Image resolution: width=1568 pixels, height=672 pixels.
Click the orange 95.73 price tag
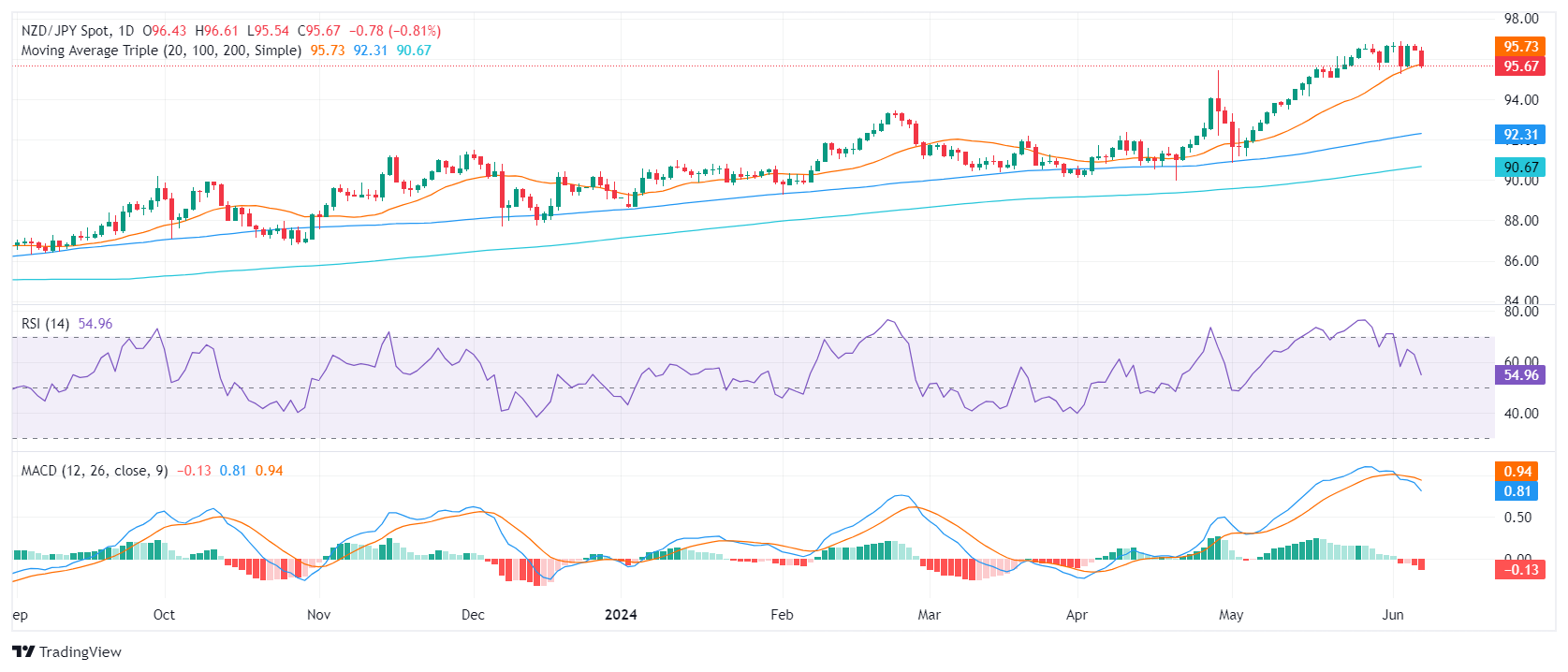[x=1520, y=47]
